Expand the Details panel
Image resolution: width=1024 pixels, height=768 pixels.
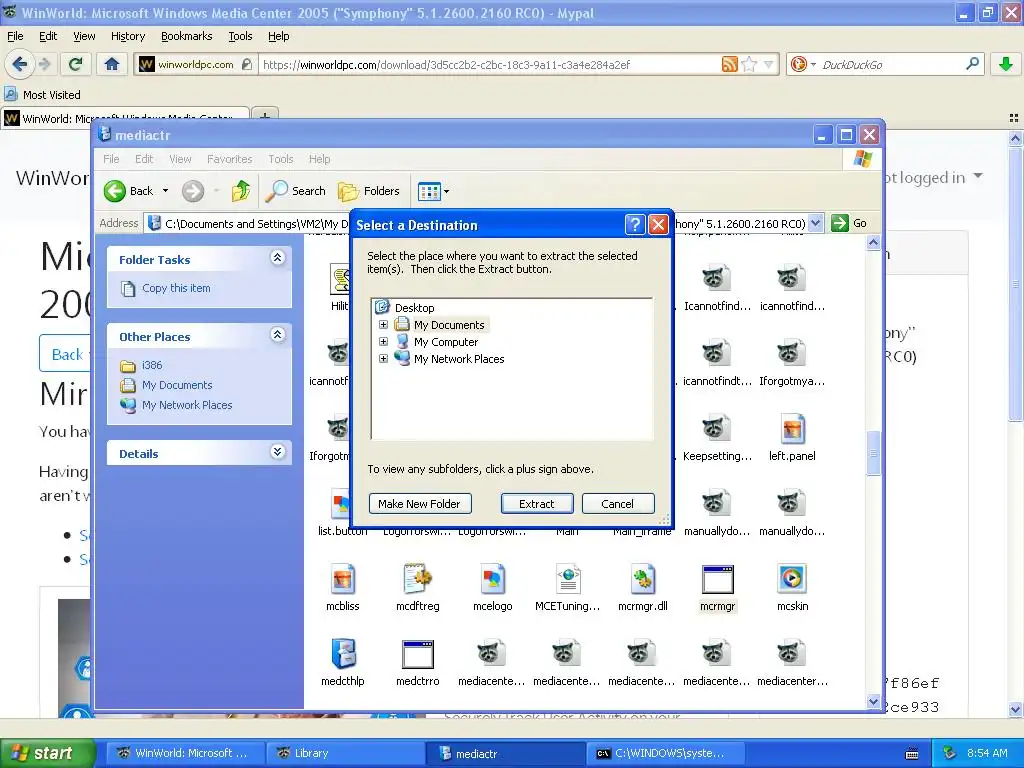pos(278,451)
